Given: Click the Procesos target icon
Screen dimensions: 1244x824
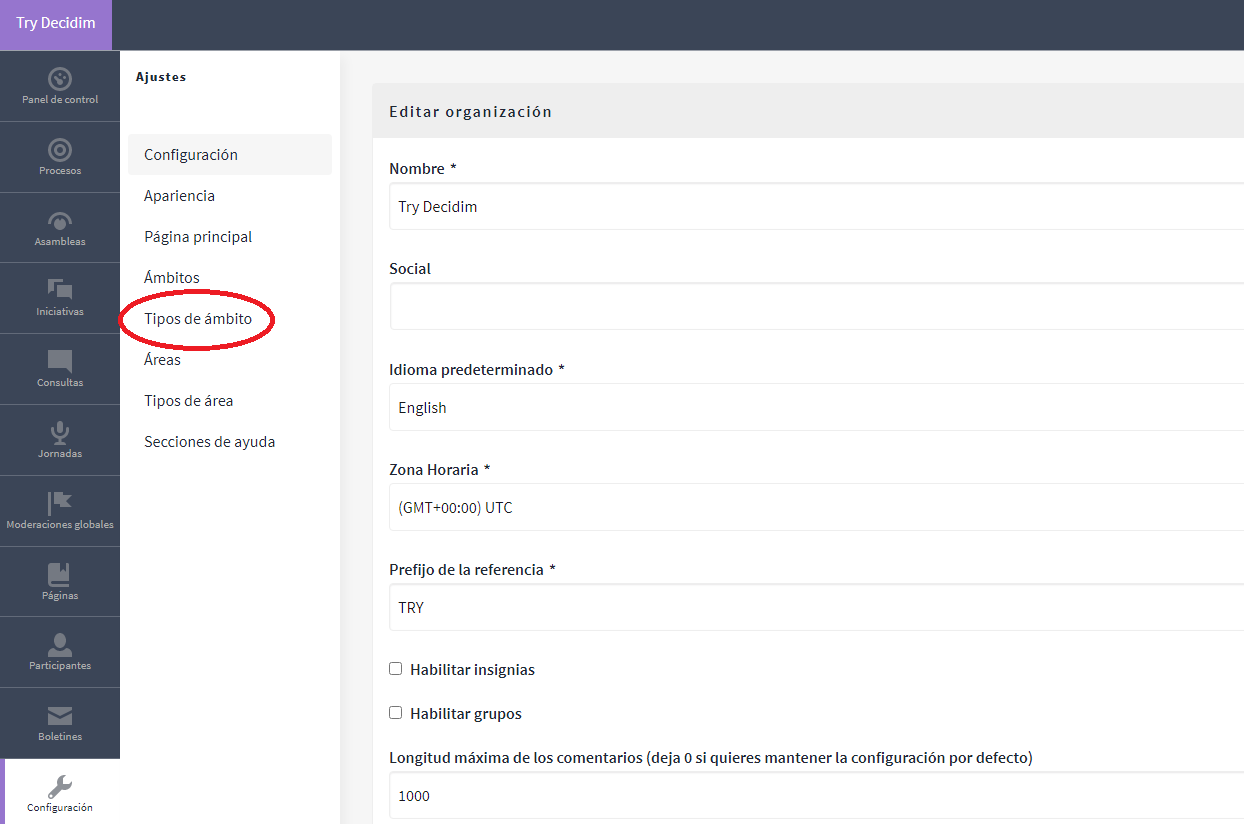Looking at the screenshot, I should click(60, 150).
